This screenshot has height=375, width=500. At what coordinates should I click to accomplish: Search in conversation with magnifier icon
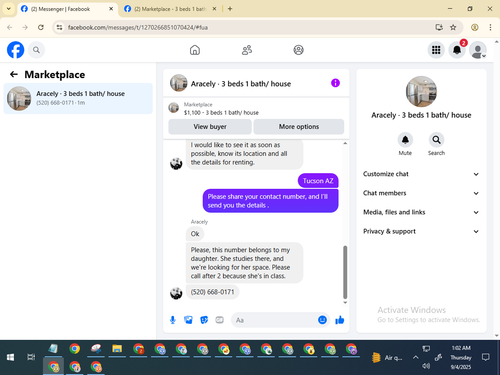[436, 140]
